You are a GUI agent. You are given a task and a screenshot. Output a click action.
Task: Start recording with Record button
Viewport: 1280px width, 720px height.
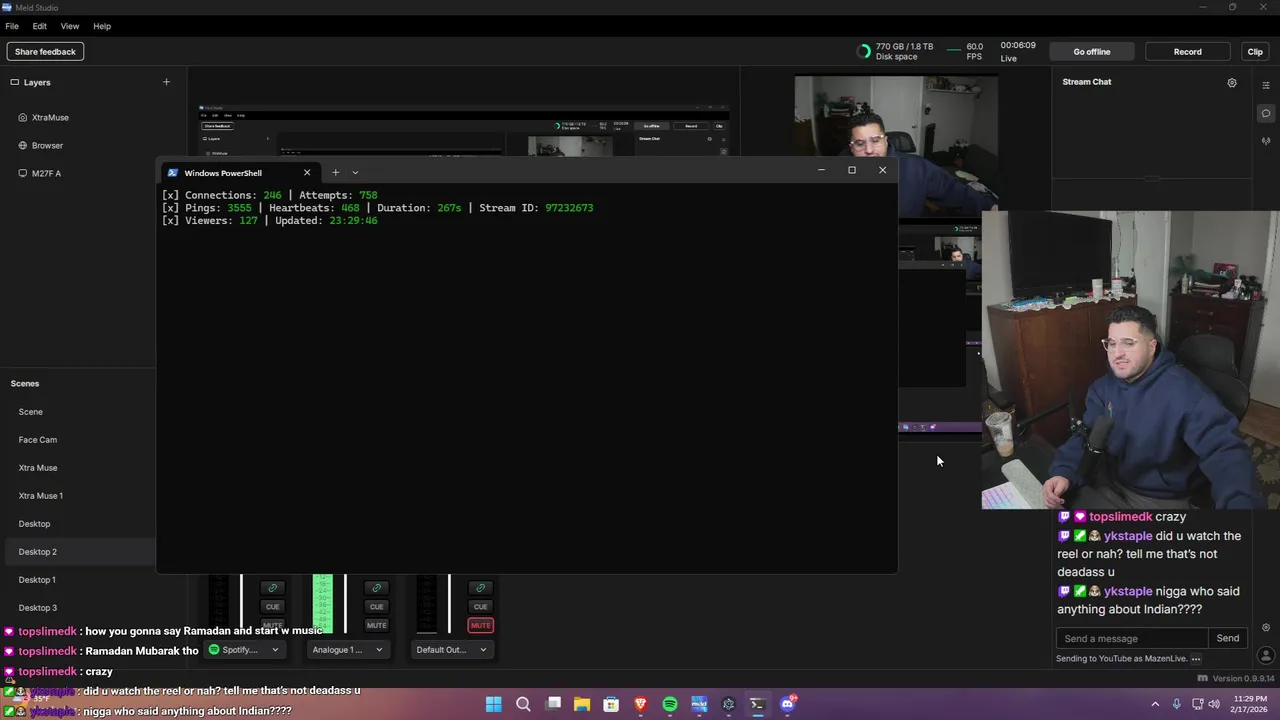(x=1188, y=52)
